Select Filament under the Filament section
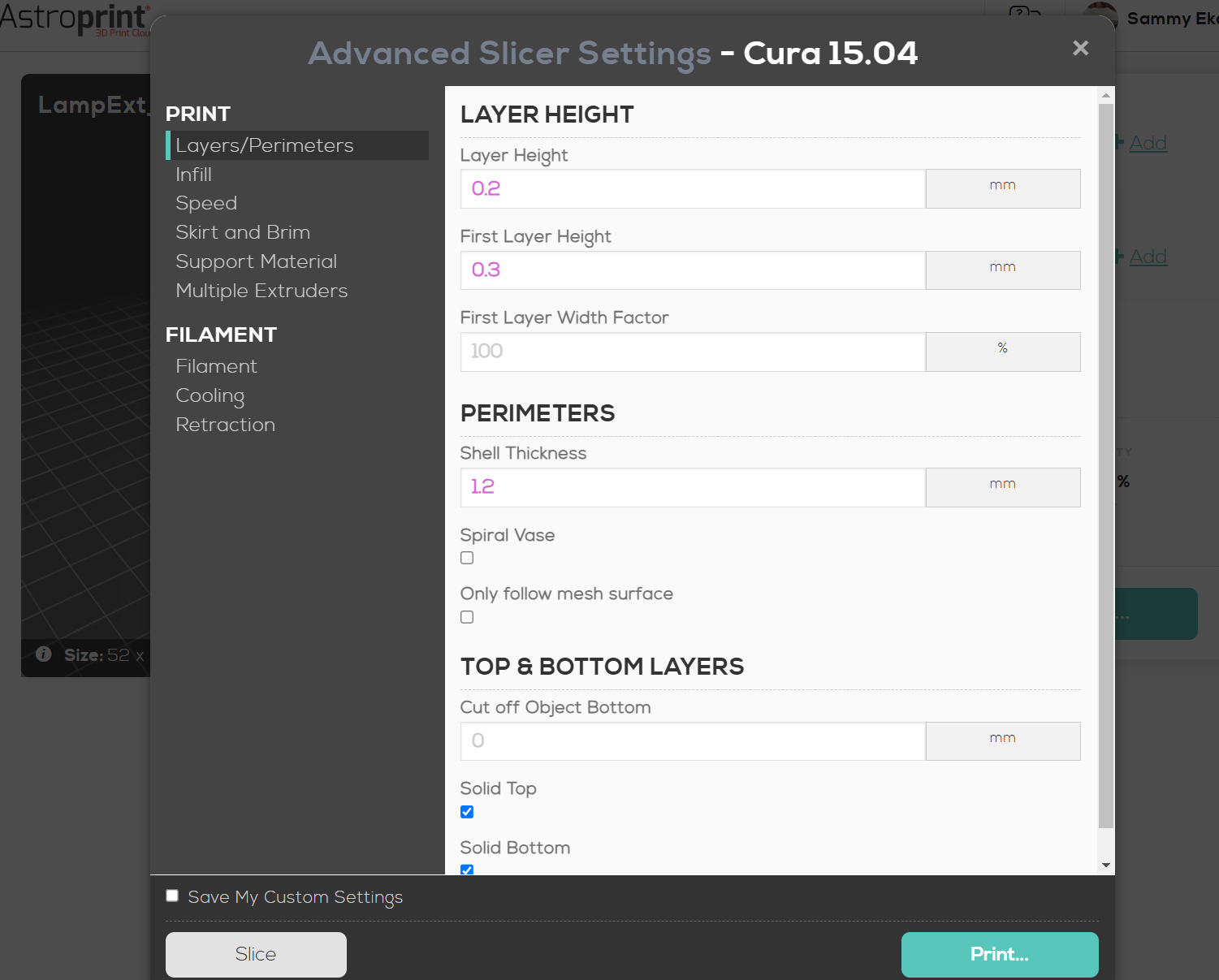This screenshot has height=980, width=1219. [216, 366]
